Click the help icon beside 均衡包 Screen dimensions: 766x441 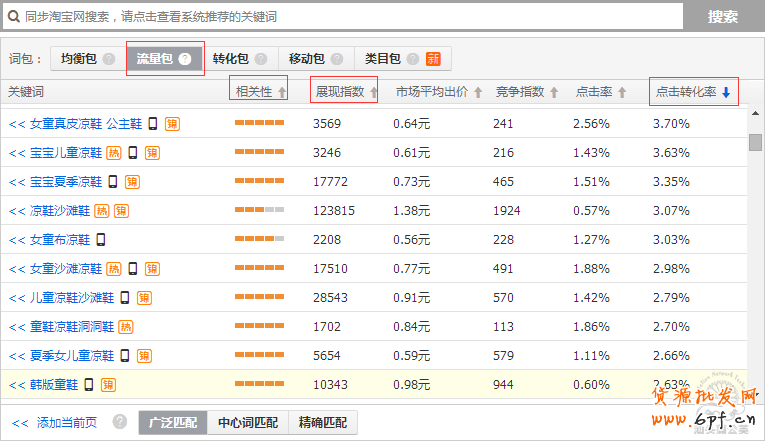click(107, 59)
